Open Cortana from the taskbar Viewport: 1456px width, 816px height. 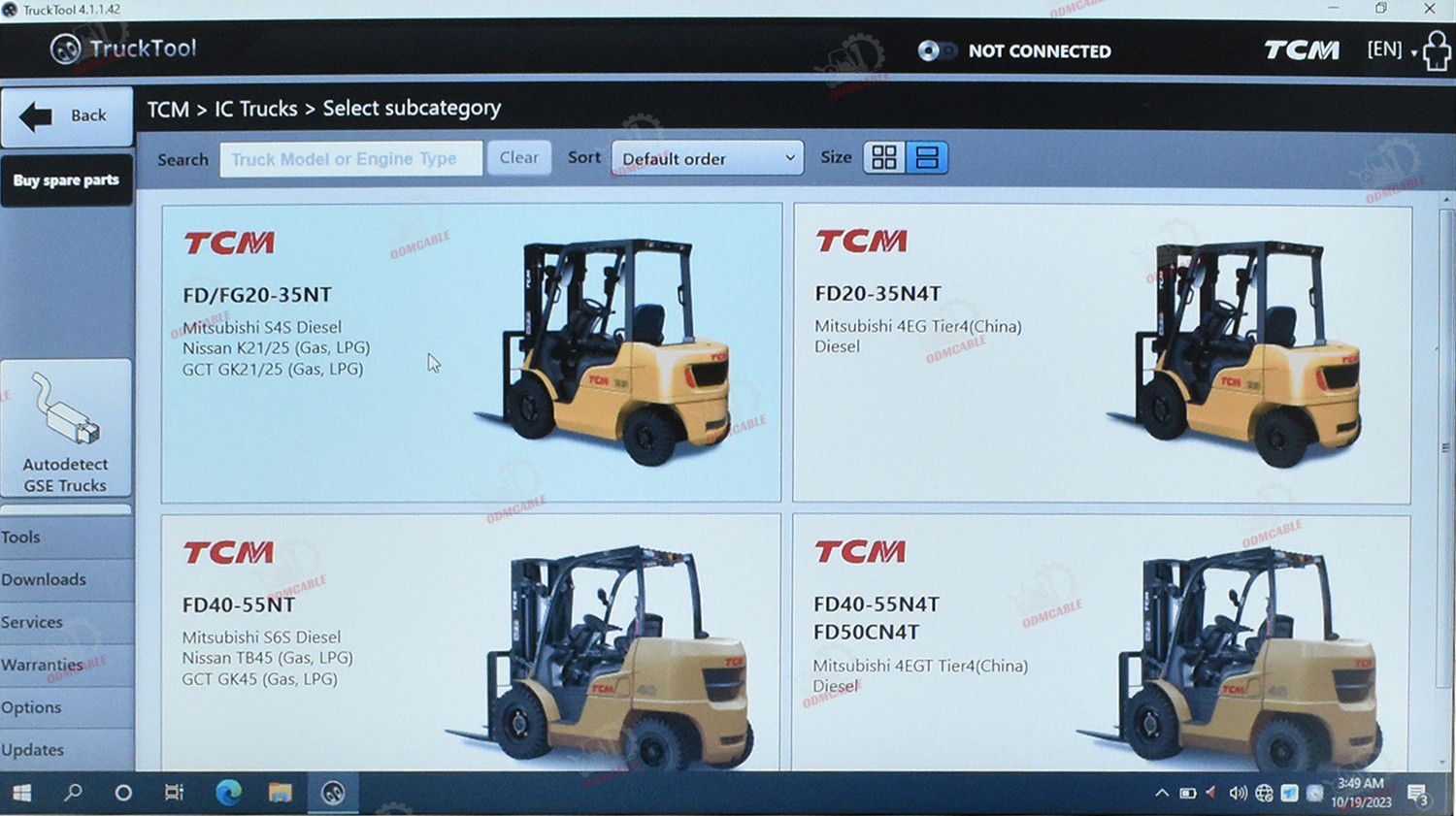123,793
